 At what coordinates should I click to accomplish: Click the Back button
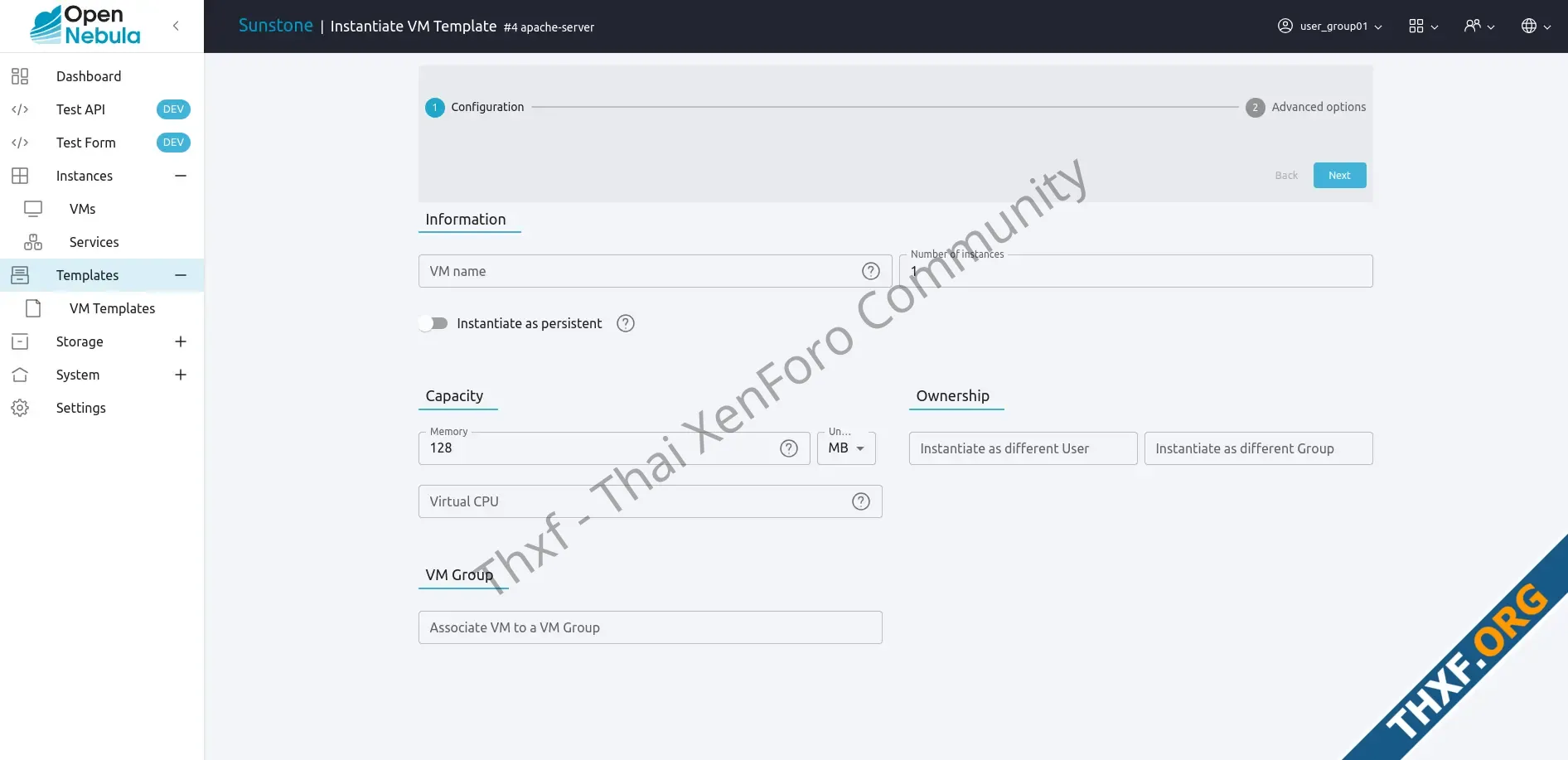1286,175
